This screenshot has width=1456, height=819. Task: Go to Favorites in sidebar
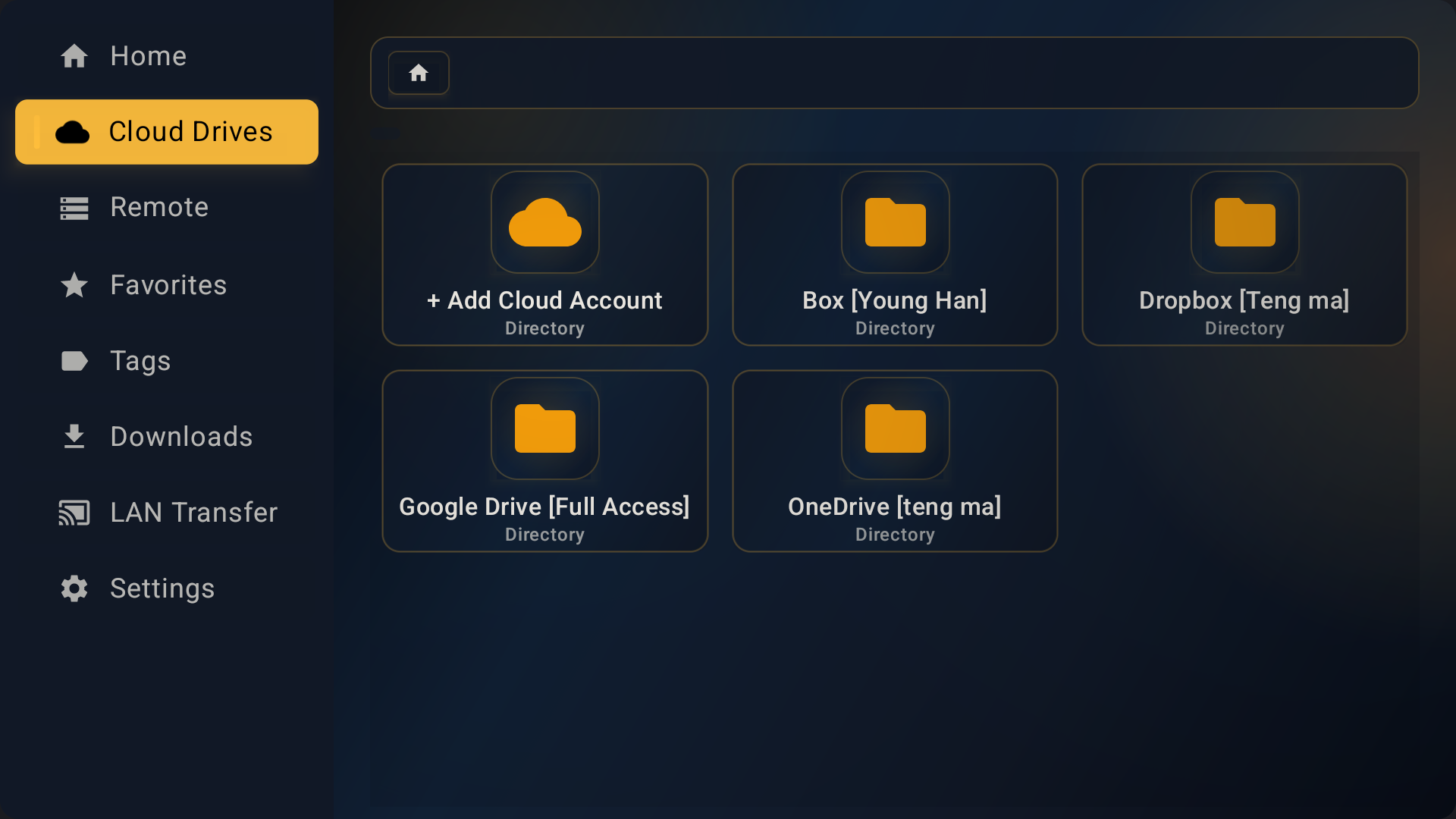click(x=167, y=285)
